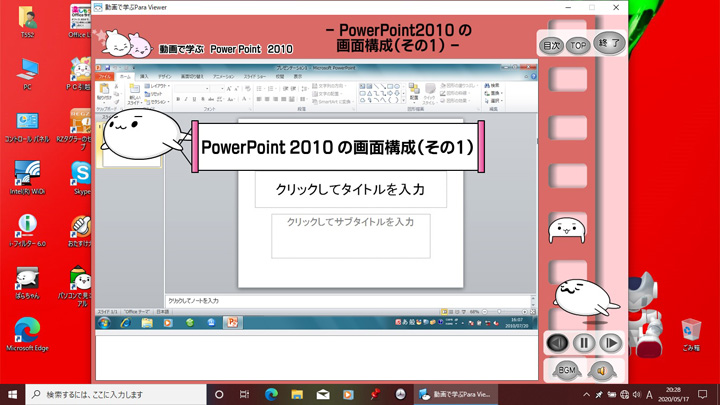Open Microsoft Edge desktop shortcut

[x=27, y=333]
